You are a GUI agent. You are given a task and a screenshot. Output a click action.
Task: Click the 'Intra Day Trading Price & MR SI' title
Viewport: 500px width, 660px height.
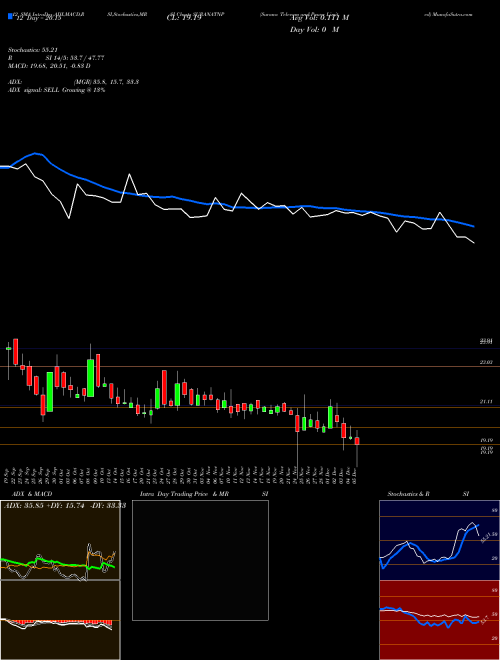[204, 494]
